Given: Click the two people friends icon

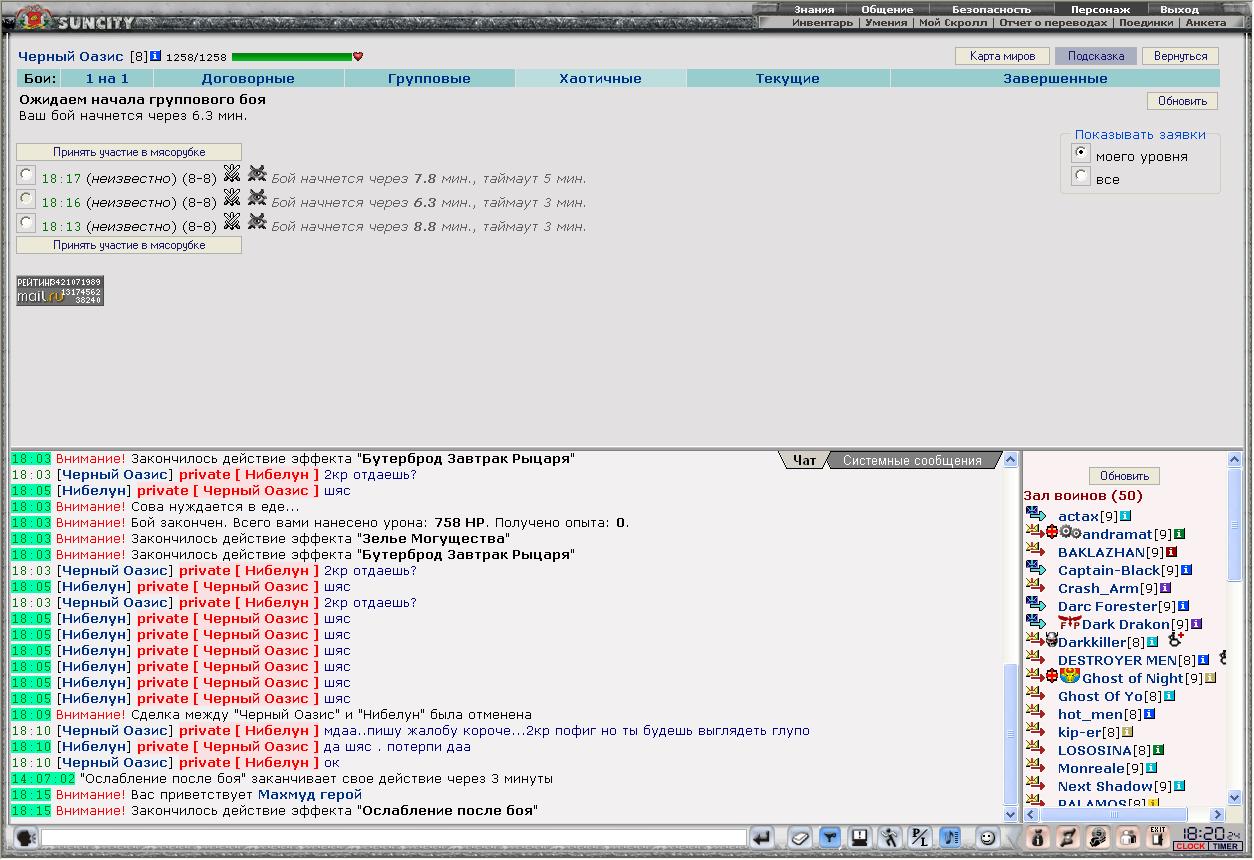Looking at the screenshot, I should point(1127,838).
